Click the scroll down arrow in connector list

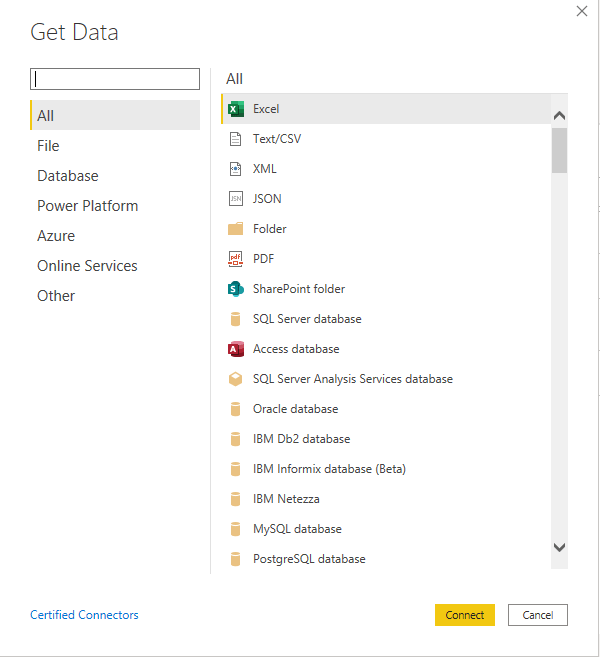pos(559,547)
